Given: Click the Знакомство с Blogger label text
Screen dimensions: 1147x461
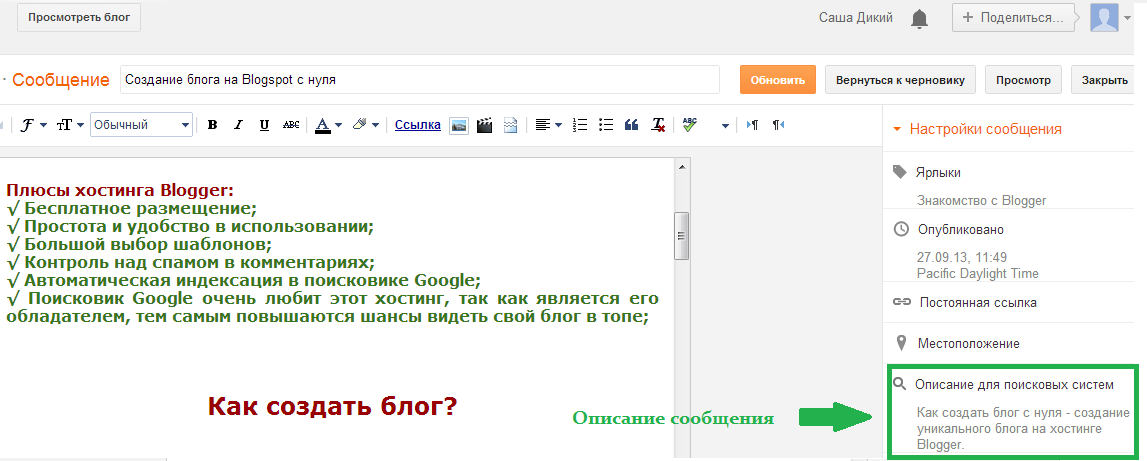Looking at the screenshot, I should point(982,200).
